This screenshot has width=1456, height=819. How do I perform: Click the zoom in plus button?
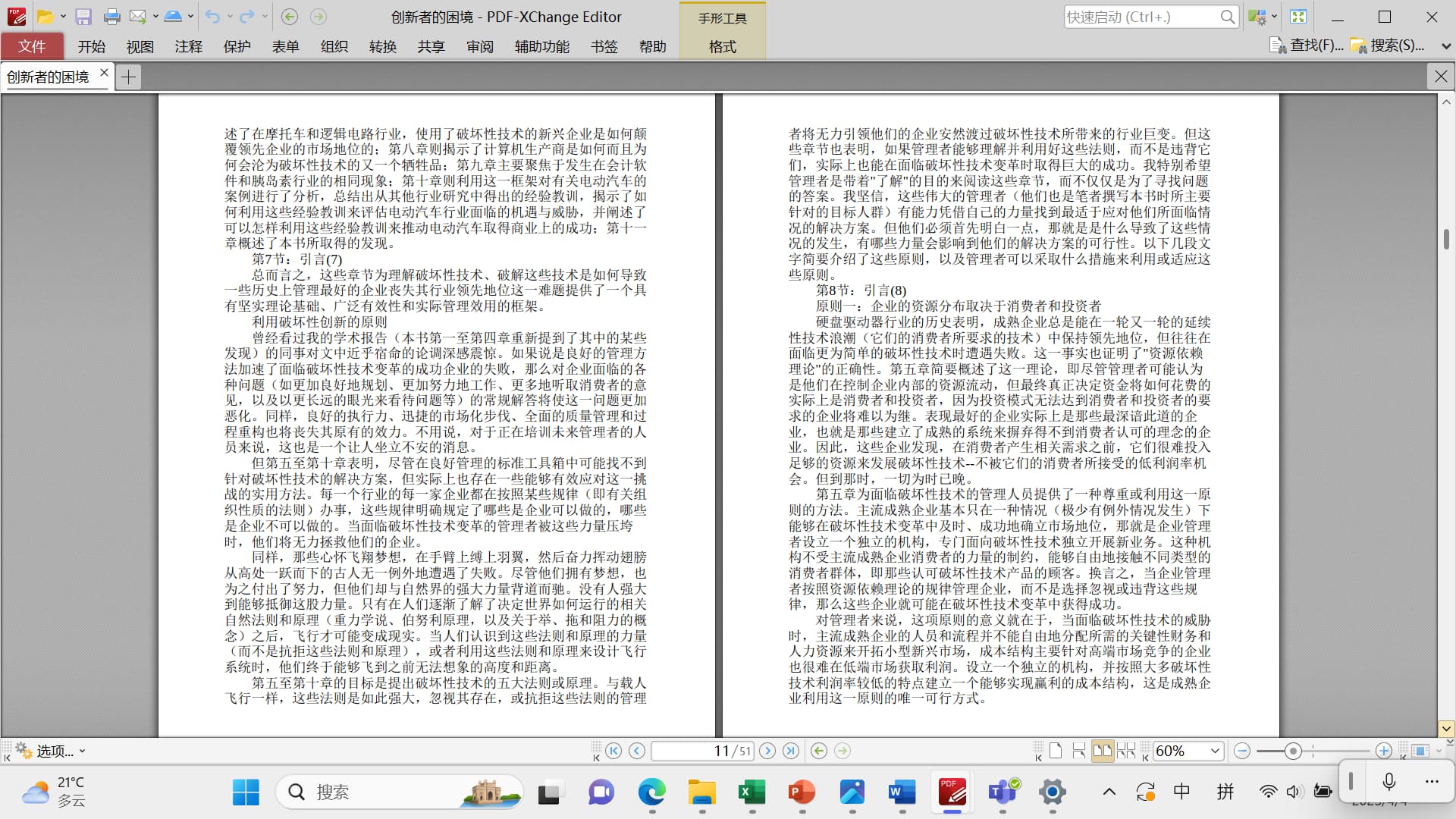[1383, 751]
